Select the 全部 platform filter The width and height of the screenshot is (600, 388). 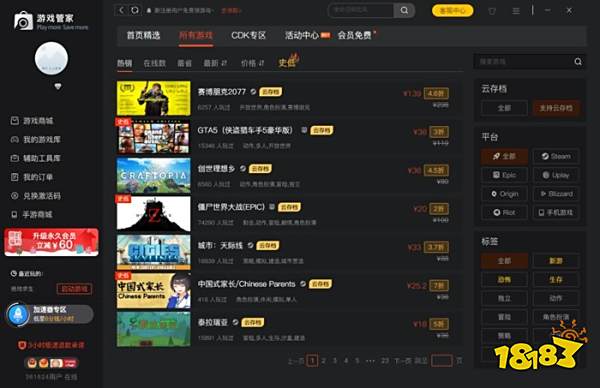[504, 156]
